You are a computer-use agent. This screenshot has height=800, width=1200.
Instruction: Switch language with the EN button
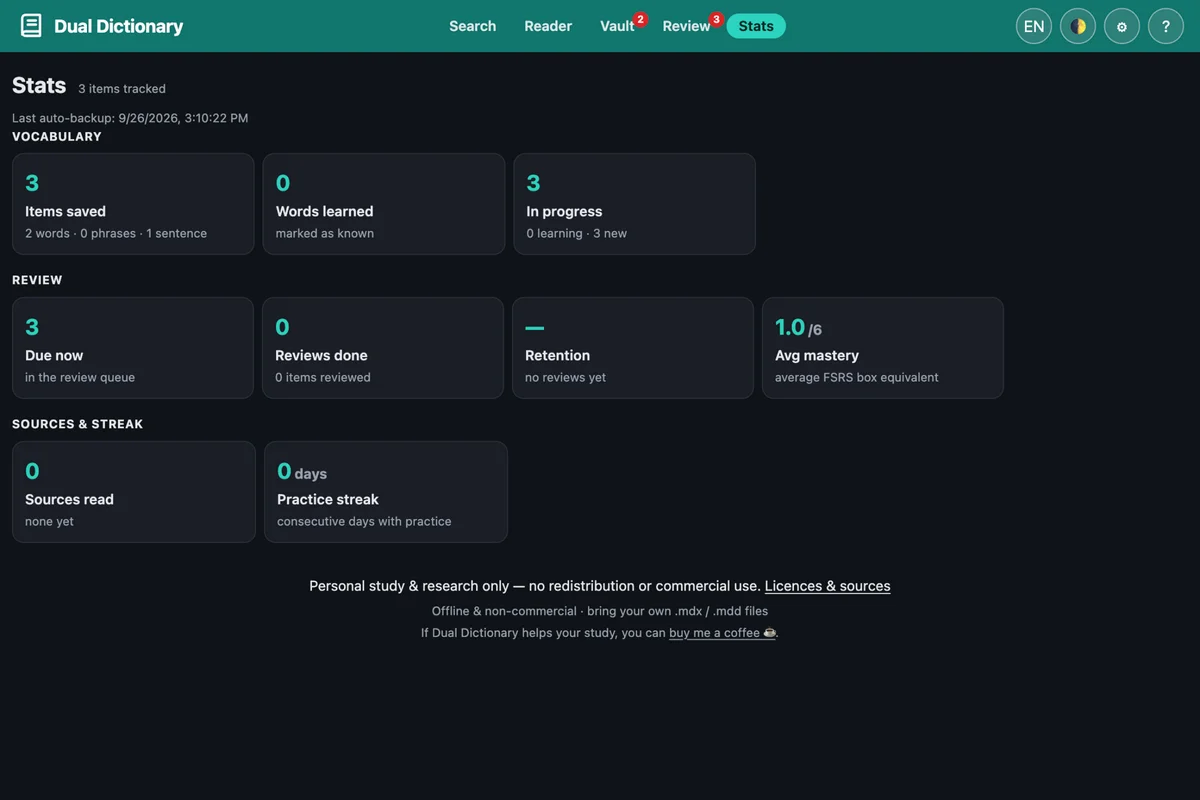1034,26
